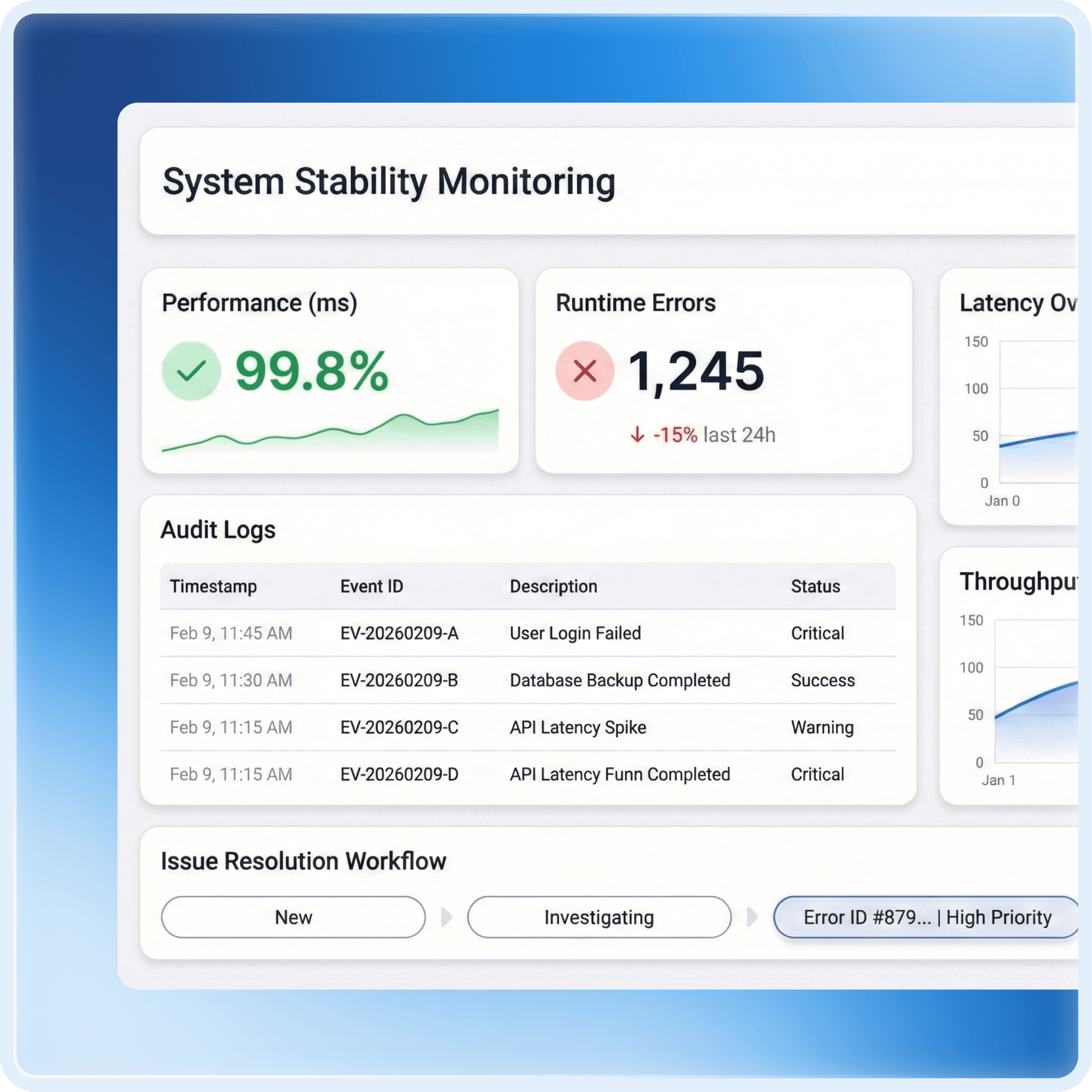This screenshot has width=1092, height=1092.
Task: Sort by the Event ID column header
Action: (x=371, y=586)
